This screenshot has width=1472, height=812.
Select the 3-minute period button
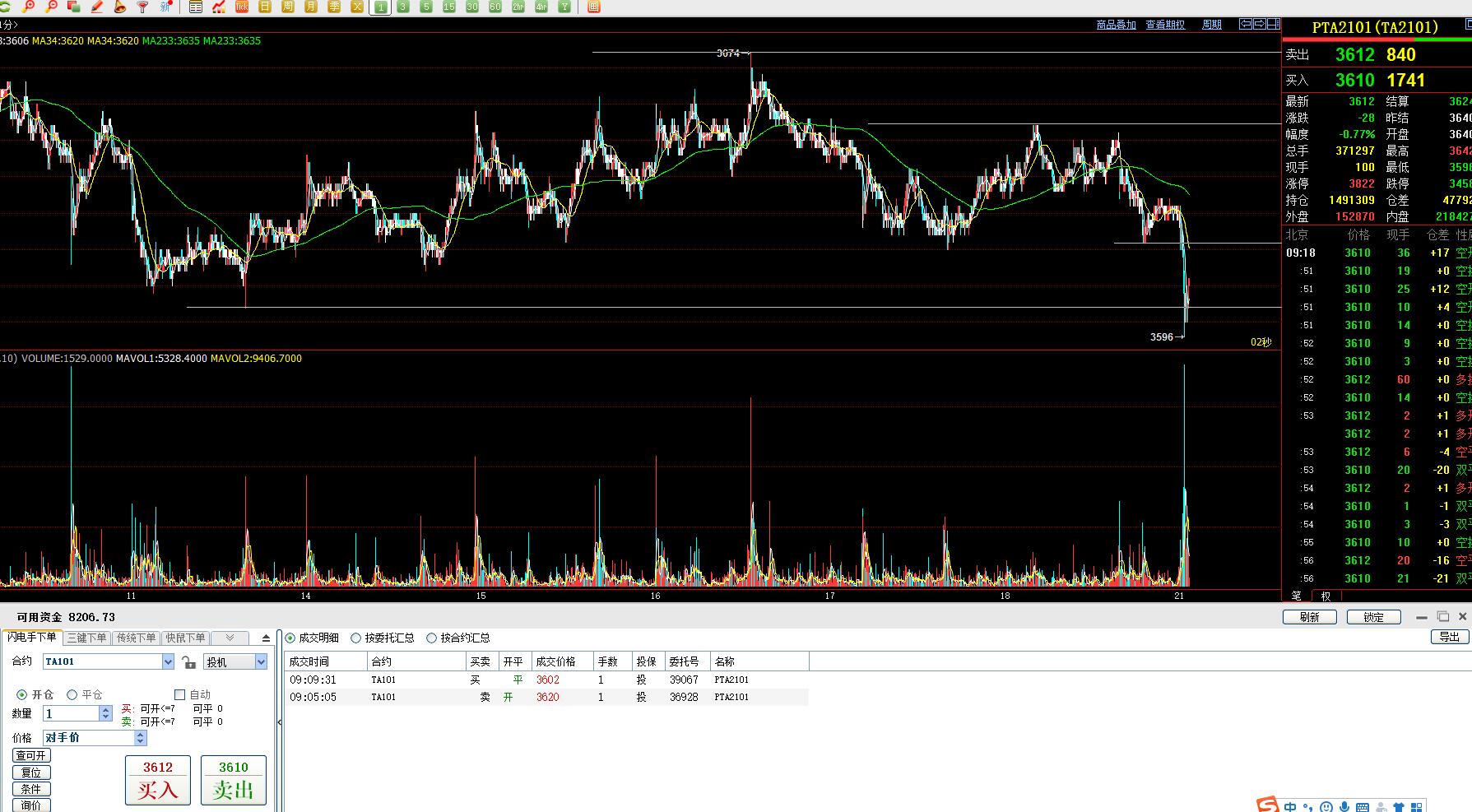(x=403, y=7)
